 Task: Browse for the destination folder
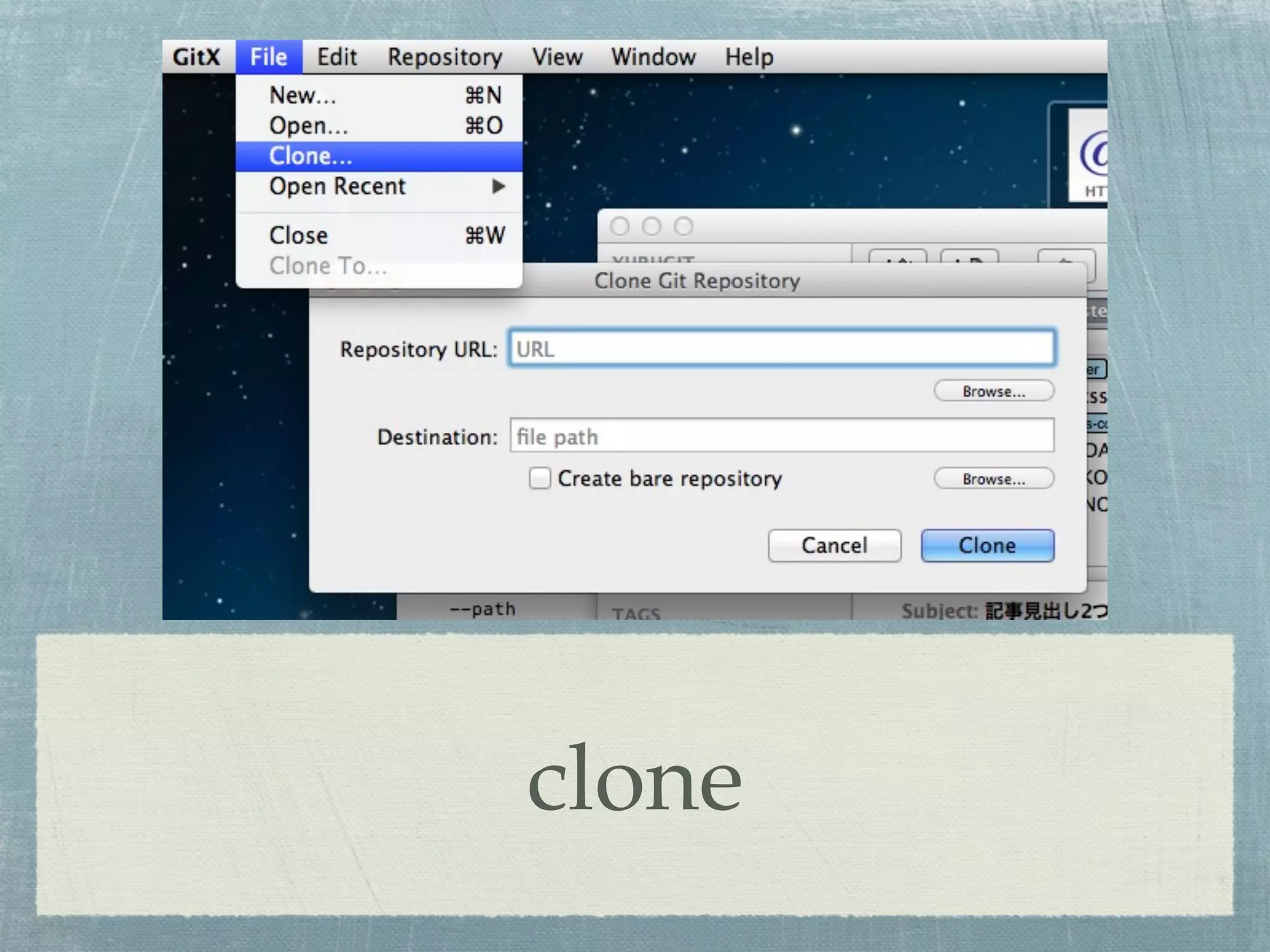993,478
